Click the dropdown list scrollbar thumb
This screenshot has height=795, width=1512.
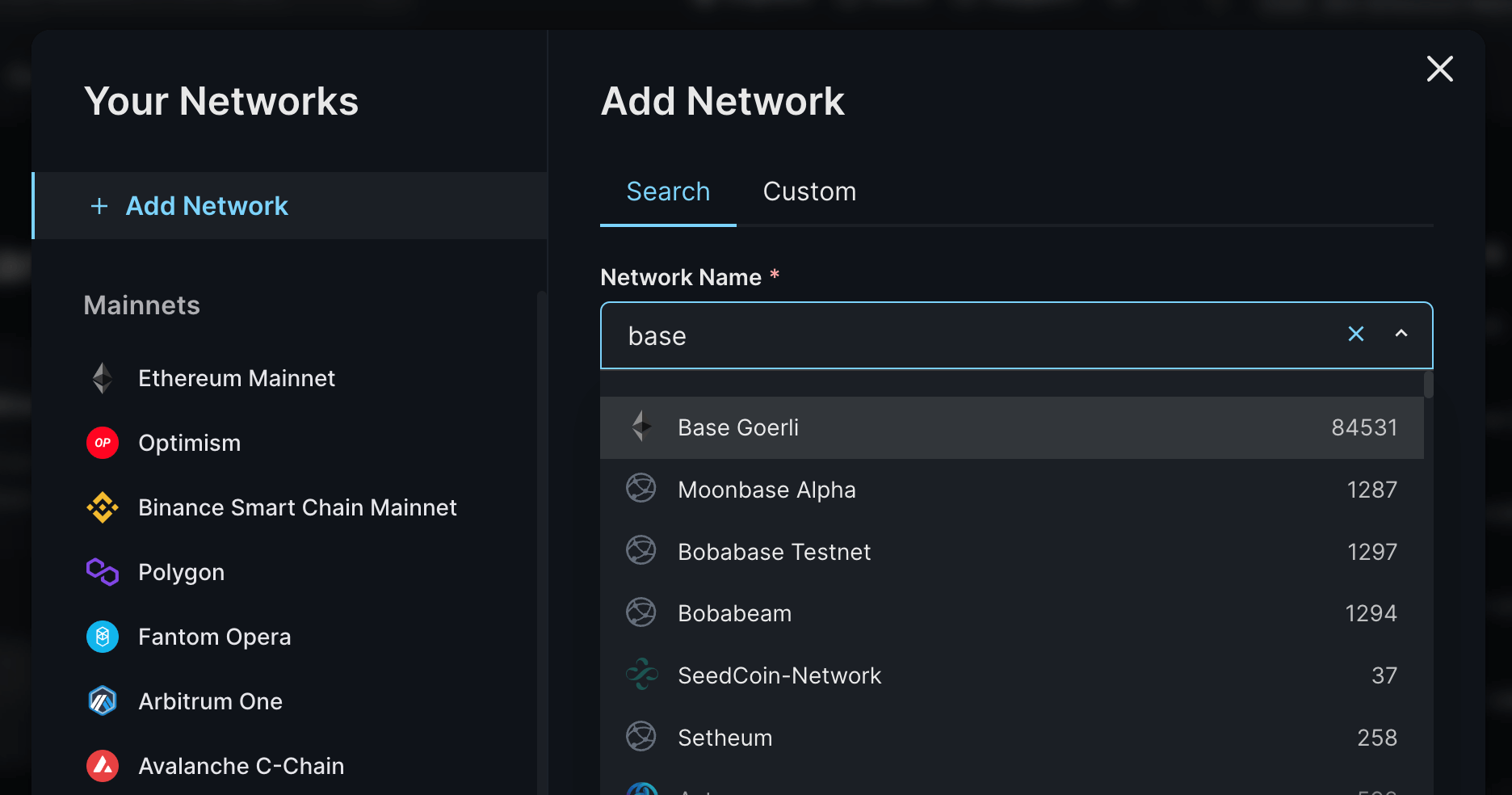pos(1428,385)
